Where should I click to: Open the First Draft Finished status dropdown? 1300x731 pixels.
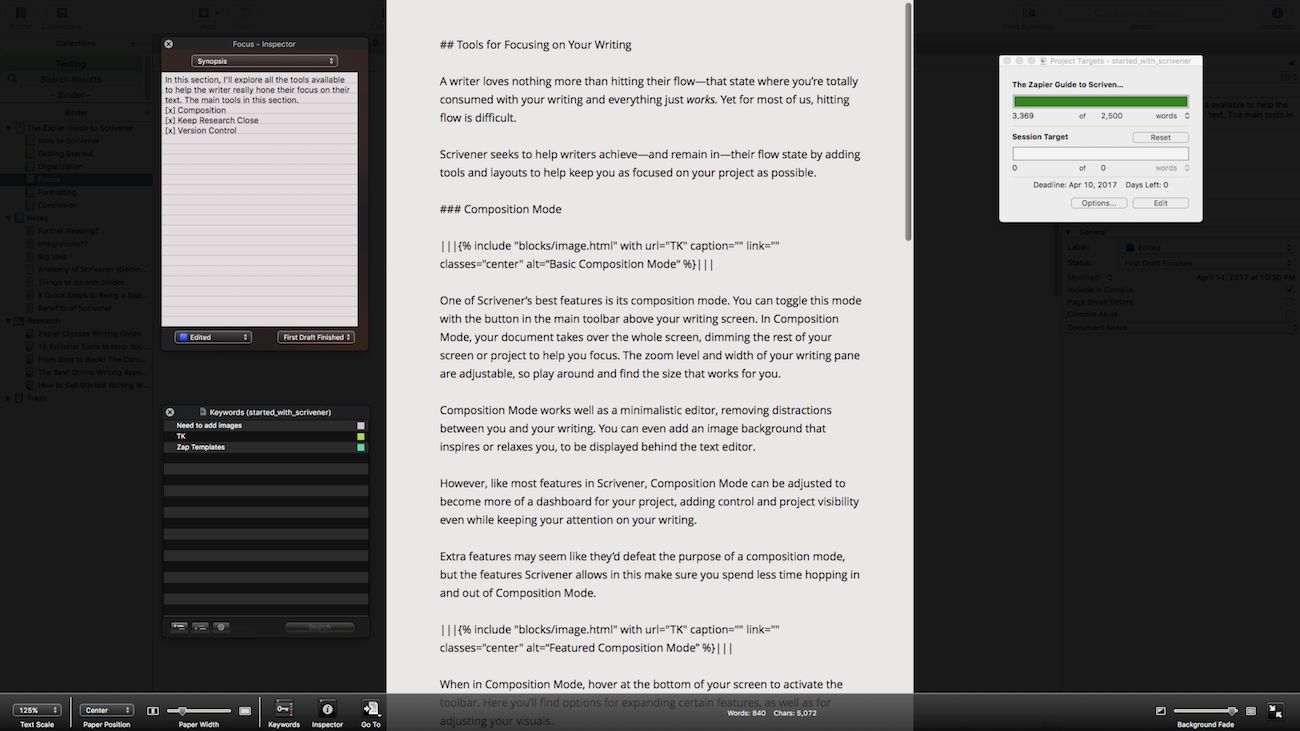point(316,337)
